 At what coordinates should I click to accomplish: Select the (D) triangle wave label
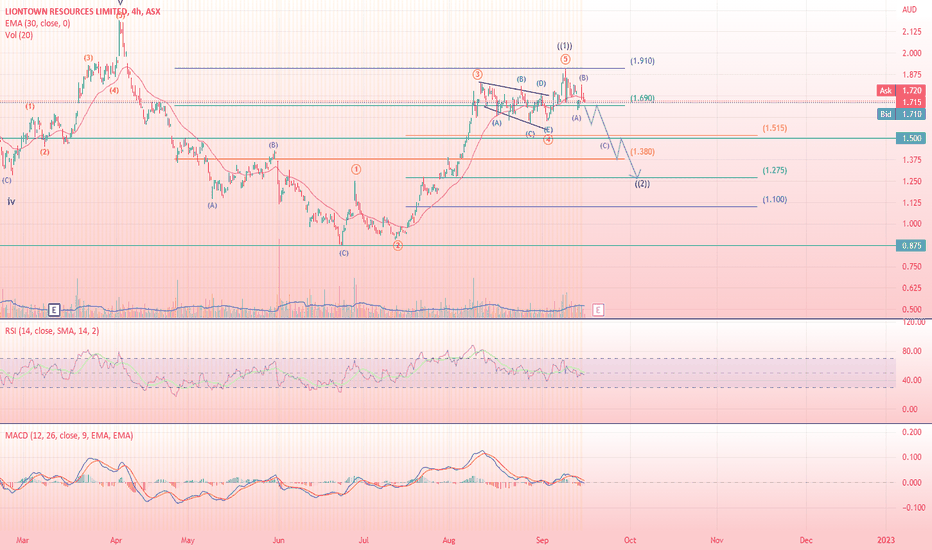click(x=541, y=83)
